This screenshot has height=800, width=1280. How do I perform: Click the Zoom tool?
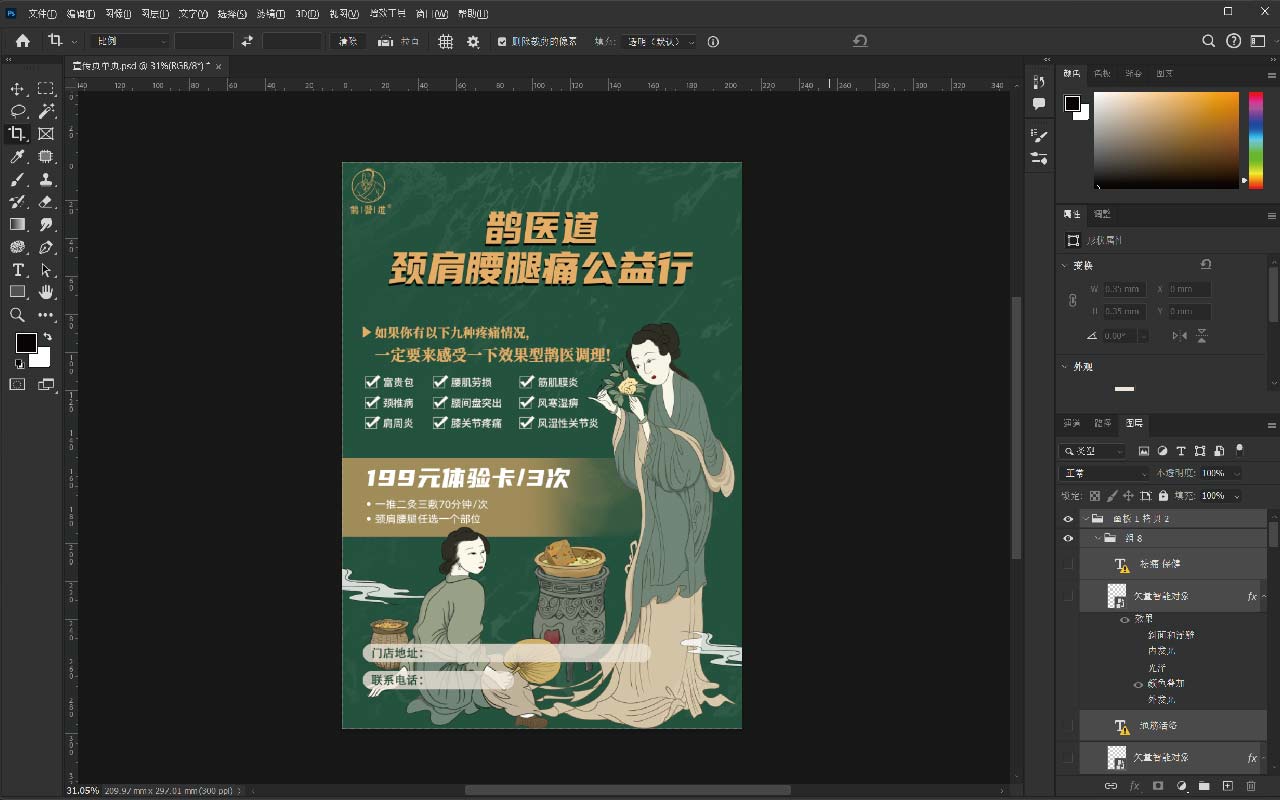point(17,315)
